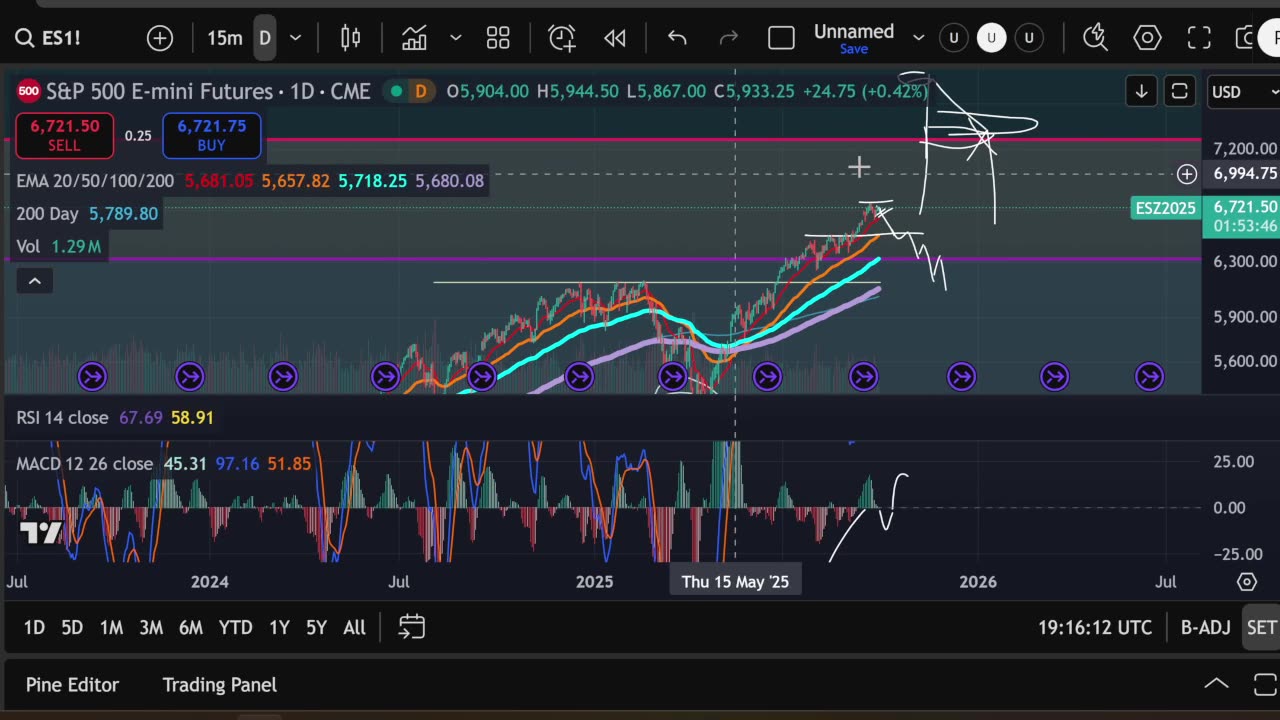
Task: Open the Indicators menu
Action: pos(414,38)
